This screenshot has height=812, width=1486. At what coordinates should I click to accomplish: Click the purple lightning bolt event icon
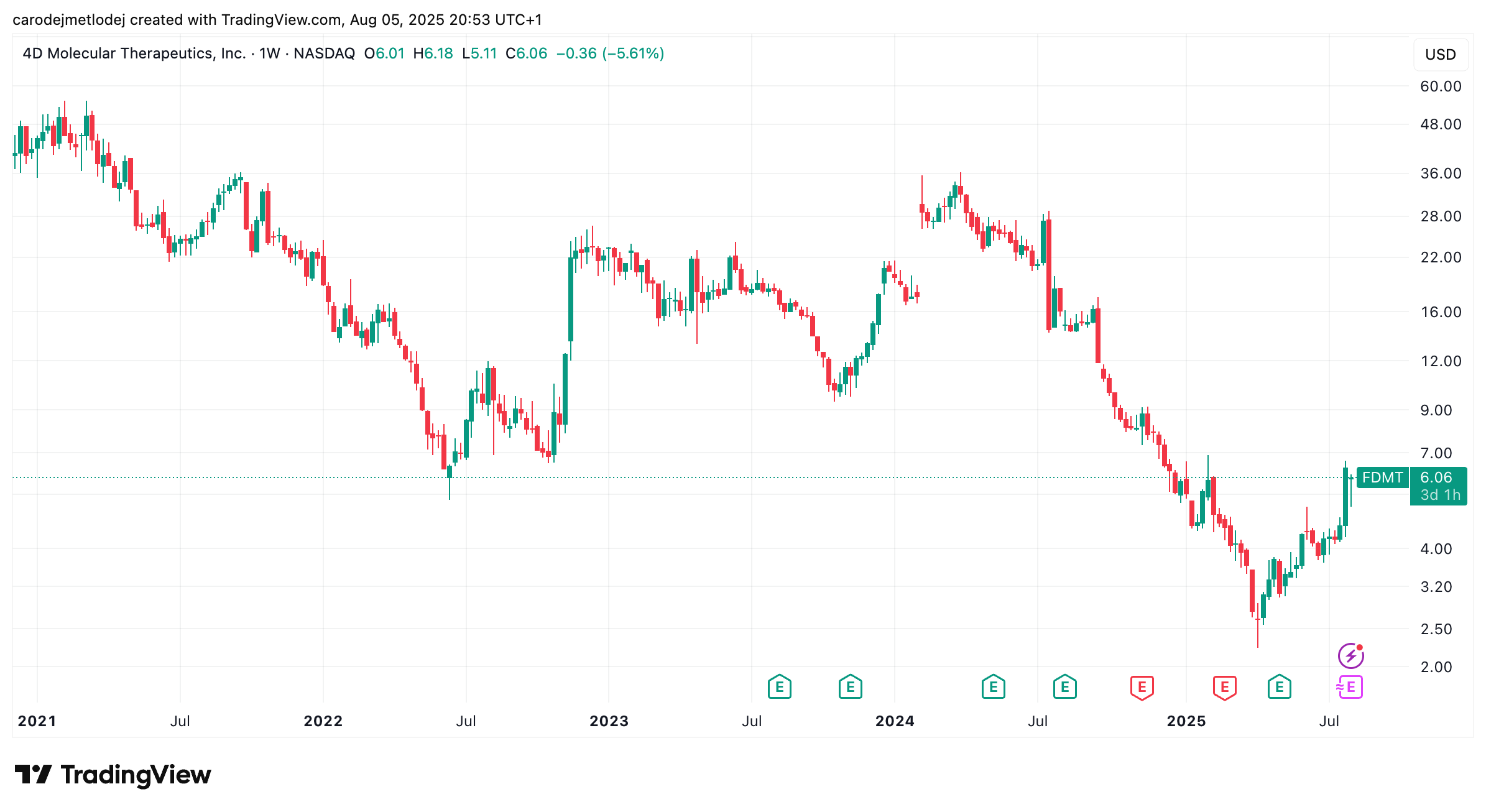[1350, 655]
